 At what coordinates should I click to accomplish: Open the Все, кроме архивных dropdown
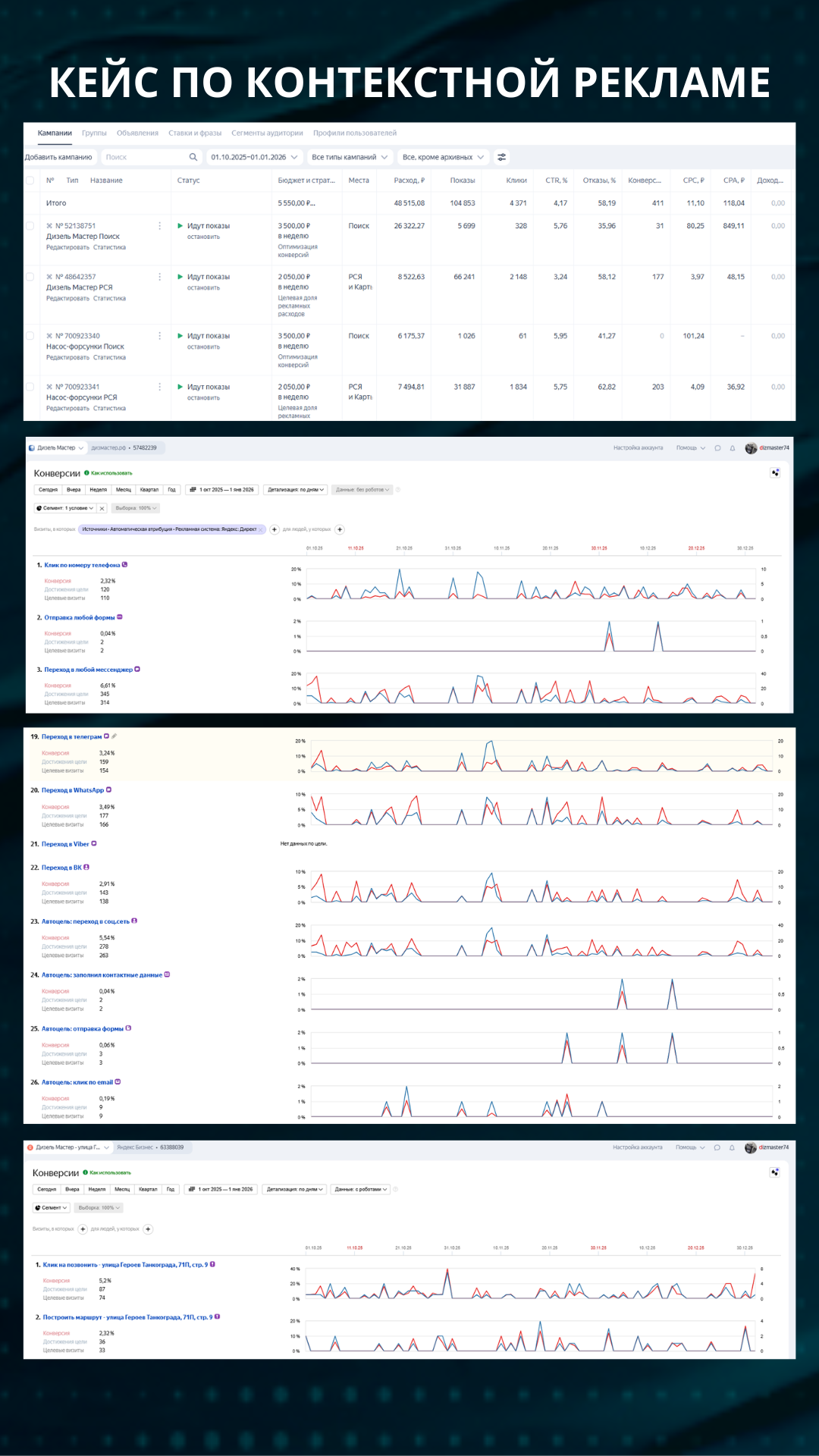[x=443, y=157]
